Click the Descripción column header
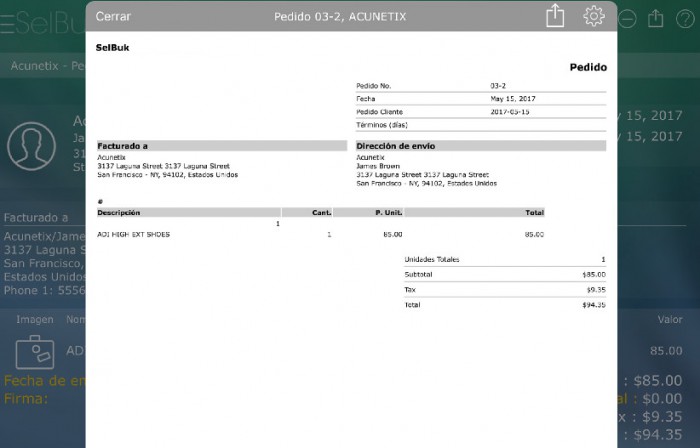700x448 pixels. (118, 212)
